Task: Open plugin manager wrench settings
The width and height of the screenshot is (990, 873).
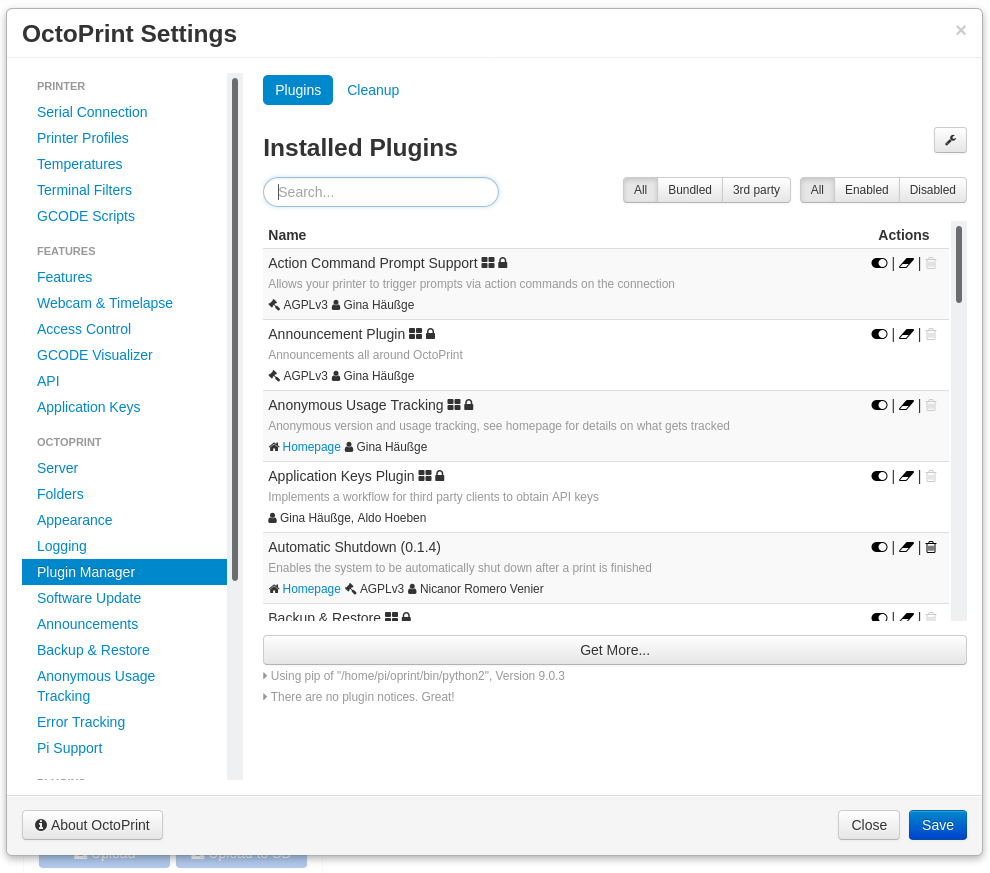Action: 950,140
